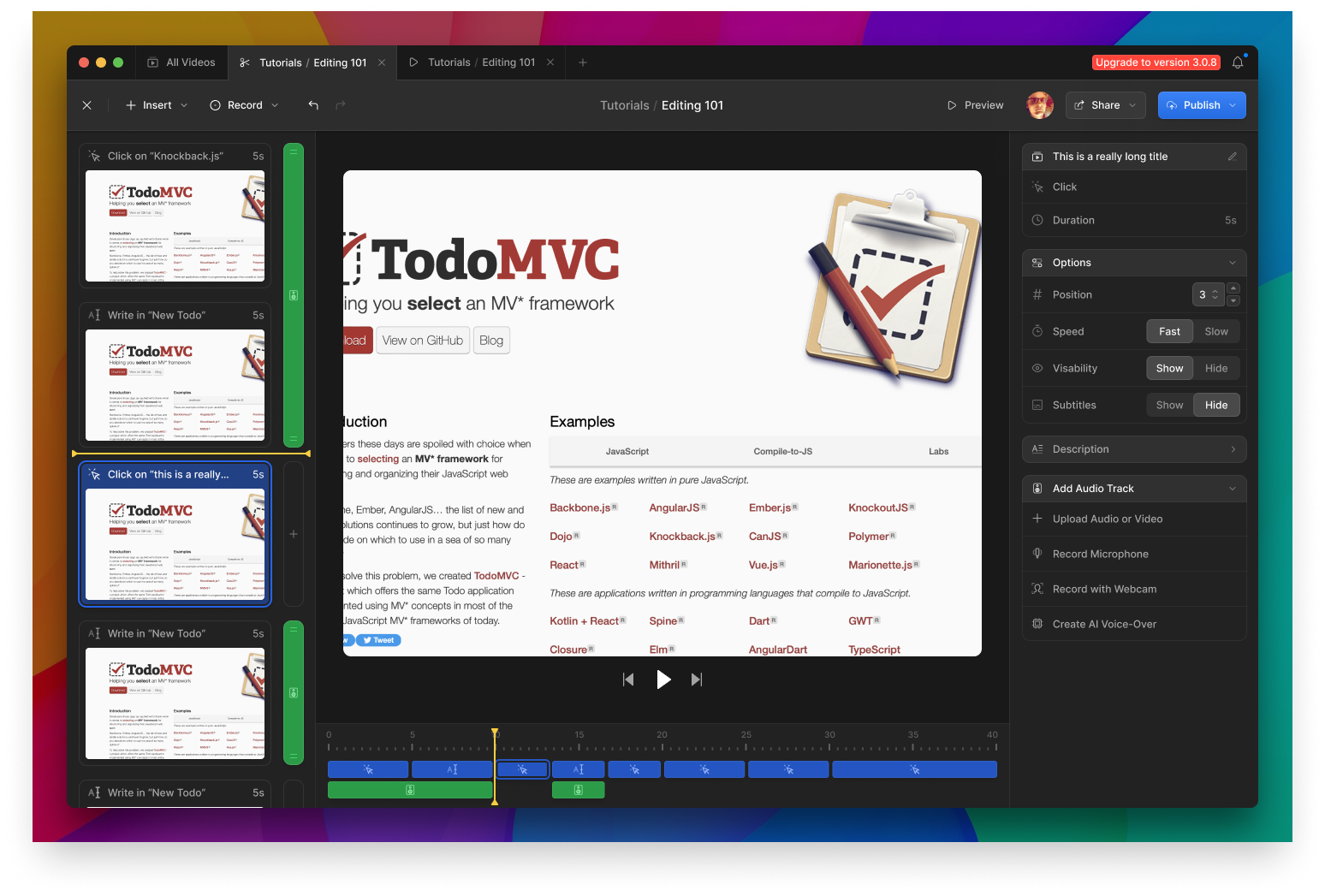Select Create AI Voice-Over option

[x=1134, y=624]
